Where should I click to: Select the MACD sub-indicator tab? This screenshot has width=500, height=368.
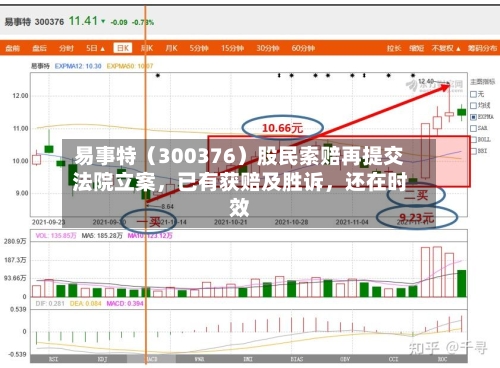[151, 359]
